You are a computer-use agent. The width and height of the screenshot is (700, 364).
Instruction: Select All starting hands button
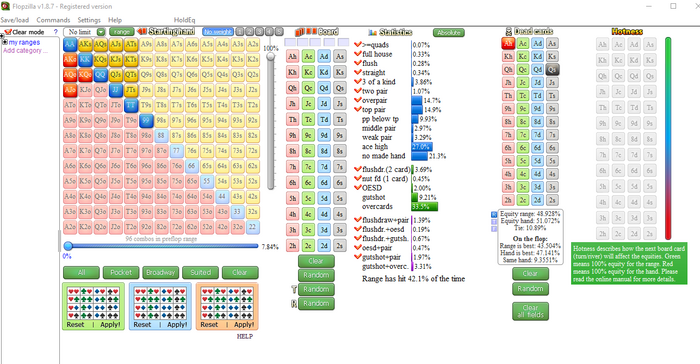pos(81,272)
